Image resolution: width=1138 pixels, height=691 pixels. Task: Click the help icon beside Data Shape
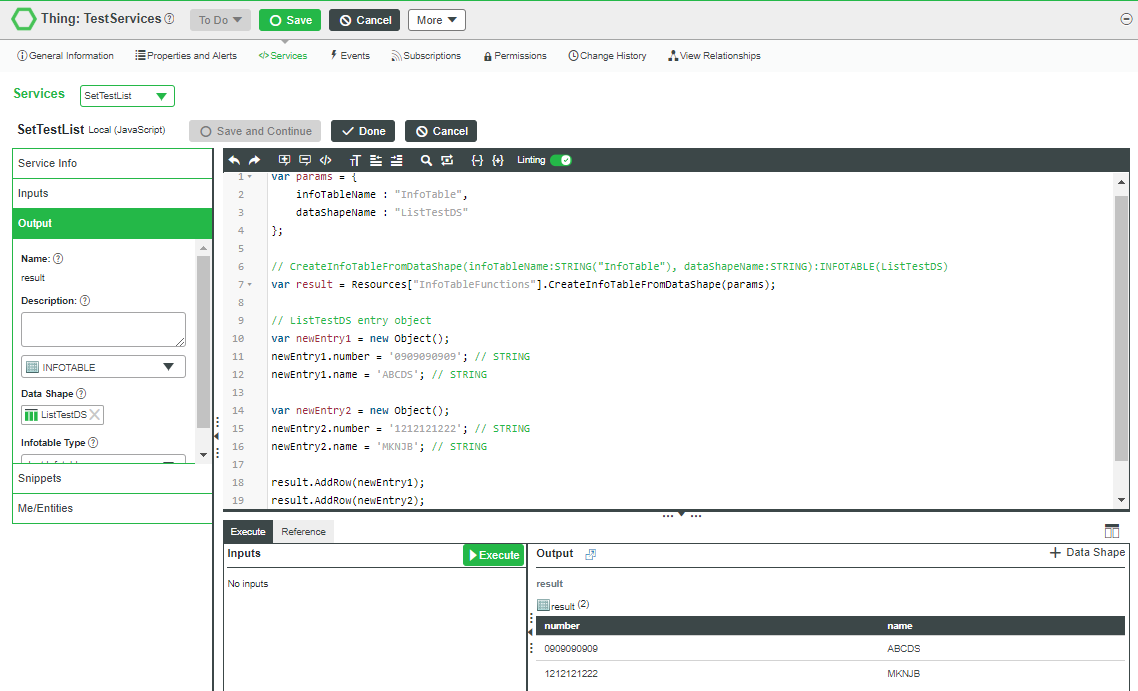[x=81, y=394]
